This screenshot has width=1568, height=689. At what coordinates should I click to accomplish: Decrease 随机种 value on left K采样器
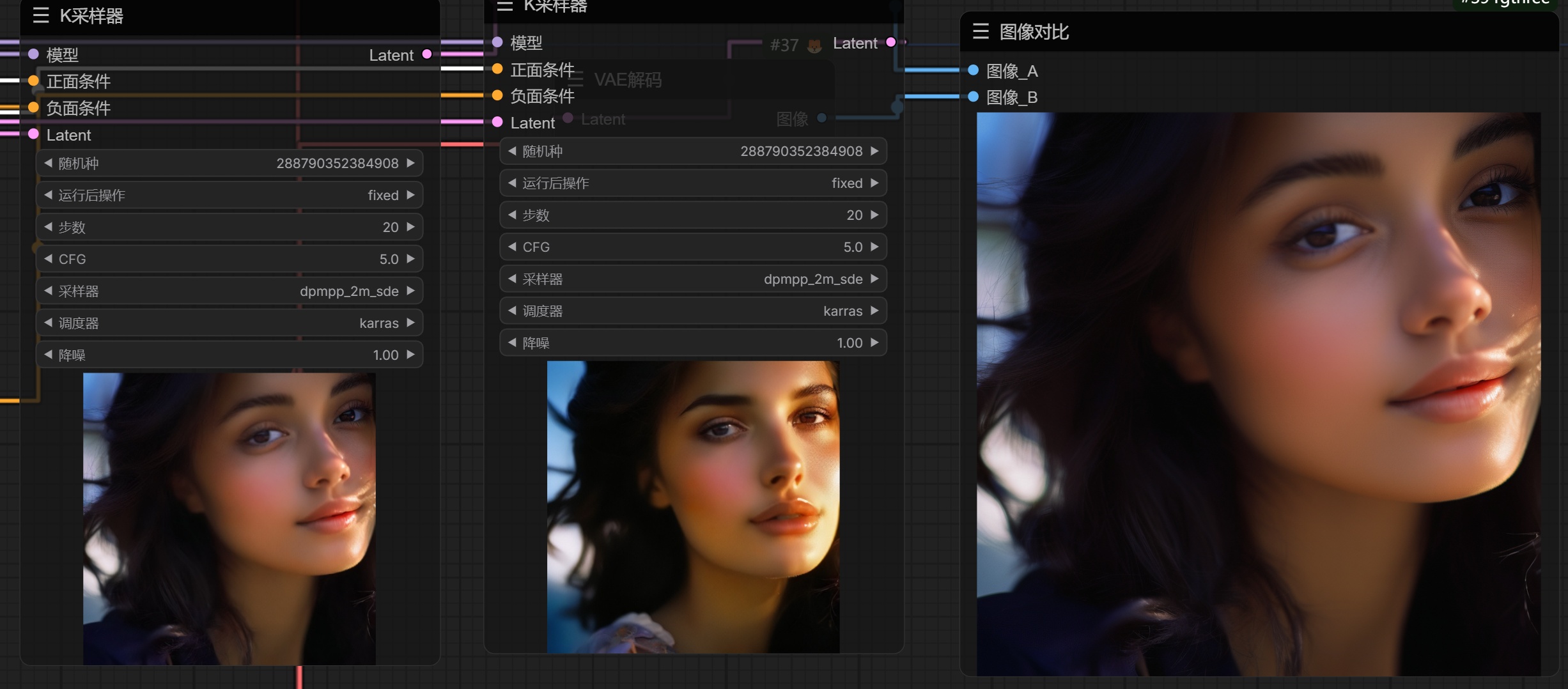48,163
